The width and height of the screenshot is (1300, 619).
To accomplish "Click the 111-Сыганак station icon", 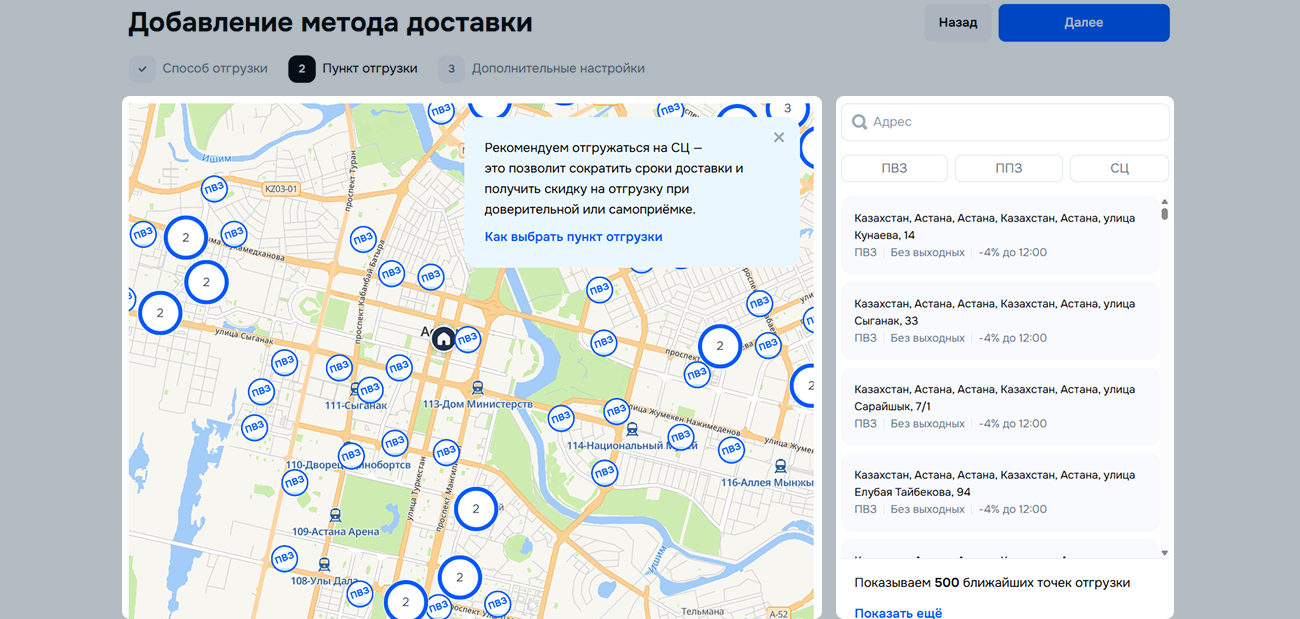I will coord(355,389).
